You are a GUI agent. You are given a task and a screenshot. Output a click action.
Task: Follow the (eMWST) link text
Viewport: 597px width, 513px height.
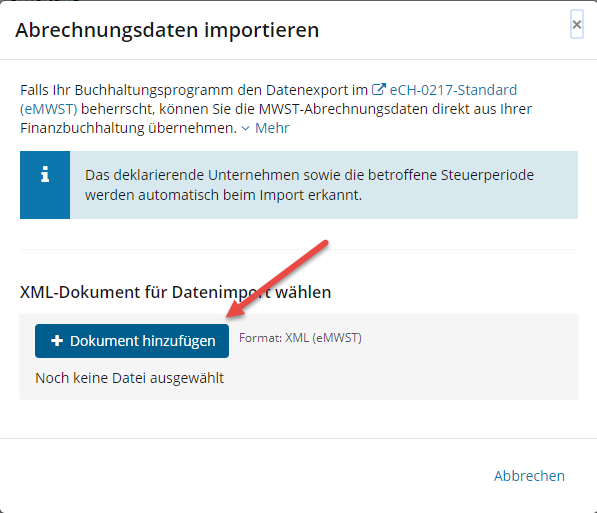click(49, 109)
